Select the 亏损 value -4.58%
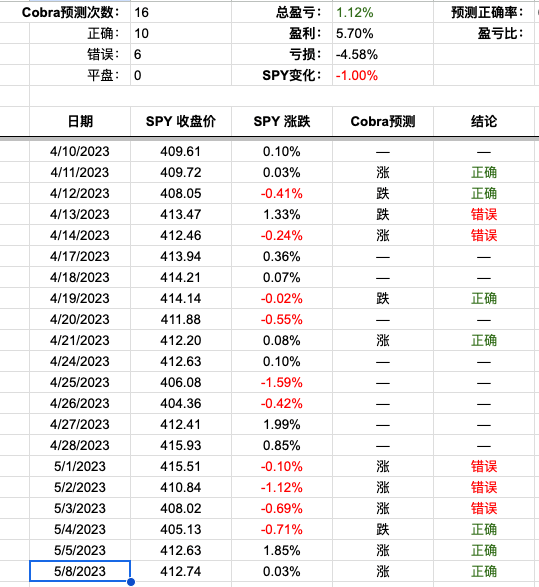The height and width of the screenshot is (587, 539). coord(383,54)
